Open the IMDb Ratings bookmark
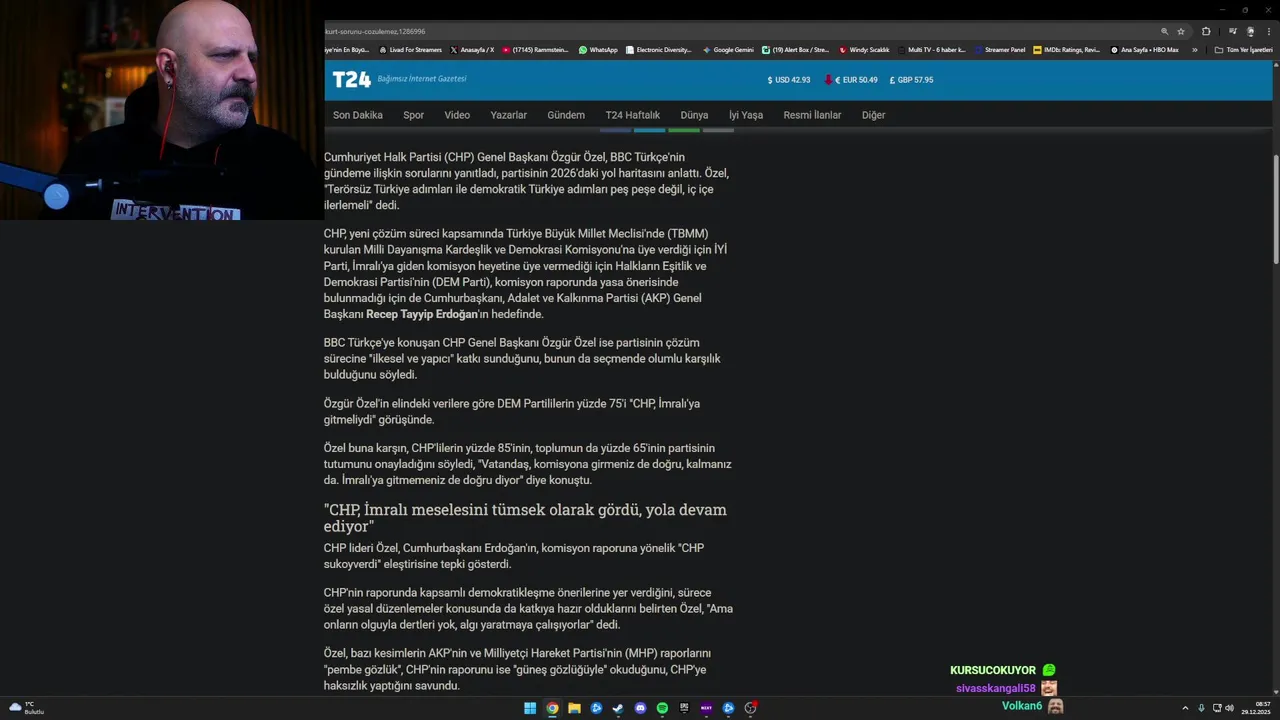 (x=1066, y=50)
